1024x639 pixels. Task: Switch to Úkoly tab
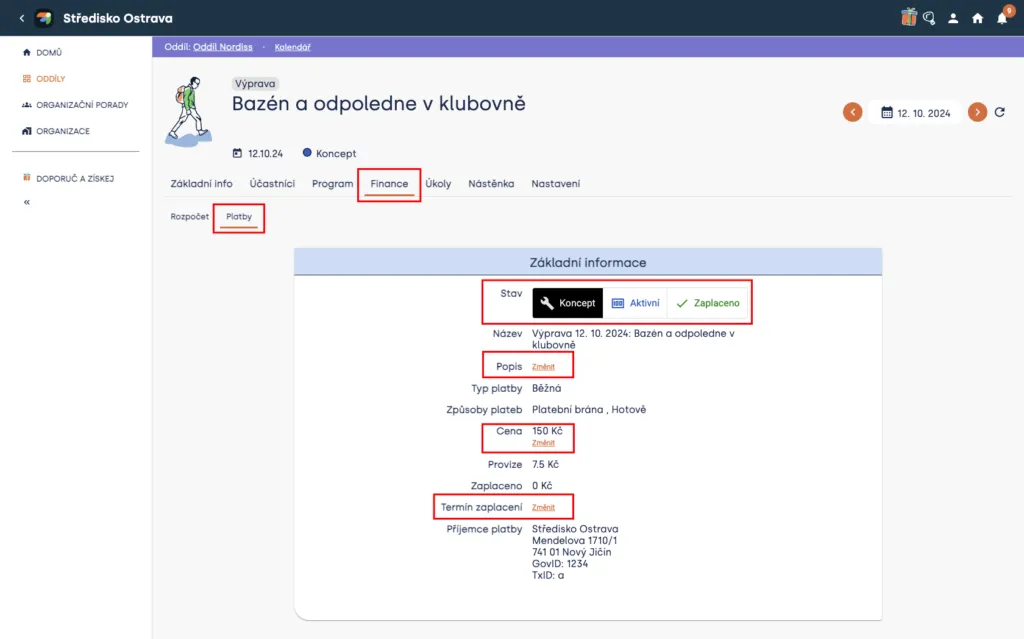pyautogui.click(x=438, y=184)
